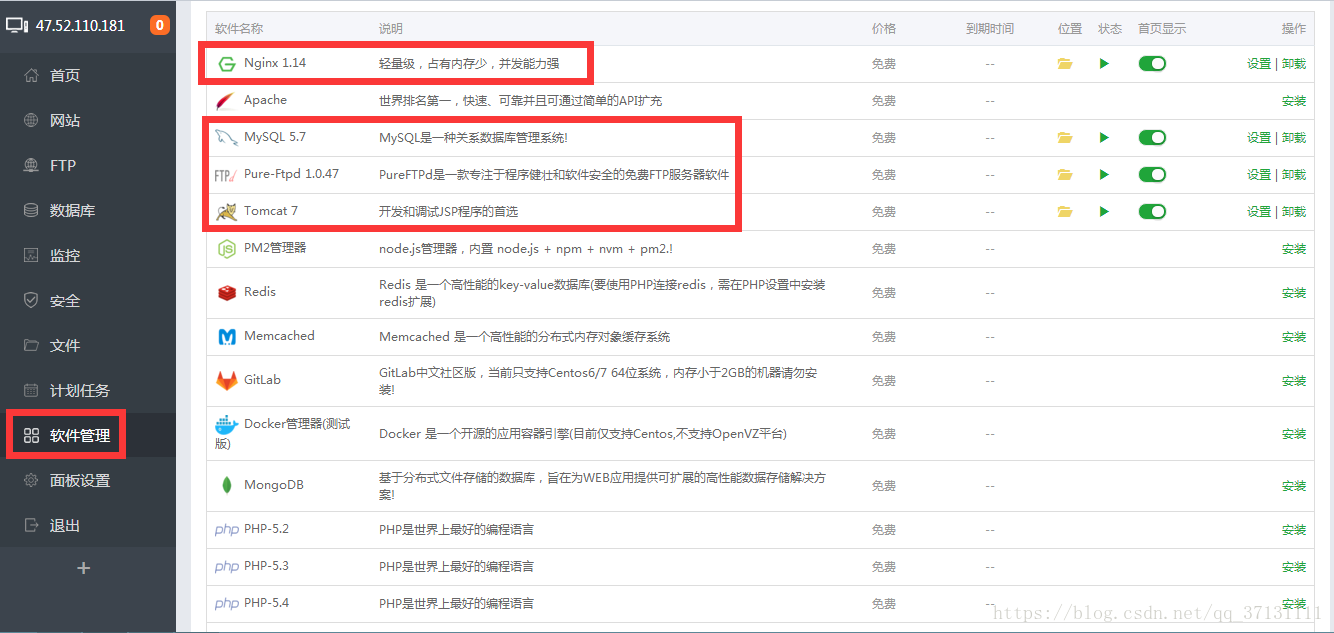Click the PHP-5.4 php icon
This screenshot has width=1334, height=633.
click(x=227, y=604)
